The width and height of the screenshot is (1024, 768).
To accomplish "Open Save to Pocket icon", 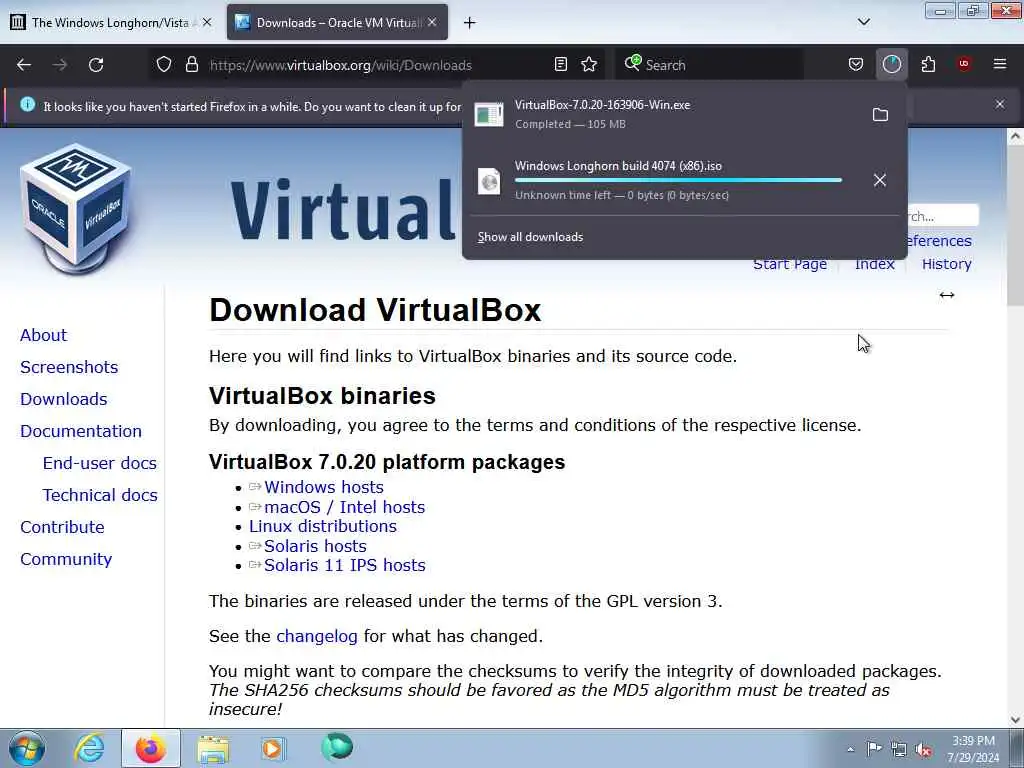I will coord(856,65).
